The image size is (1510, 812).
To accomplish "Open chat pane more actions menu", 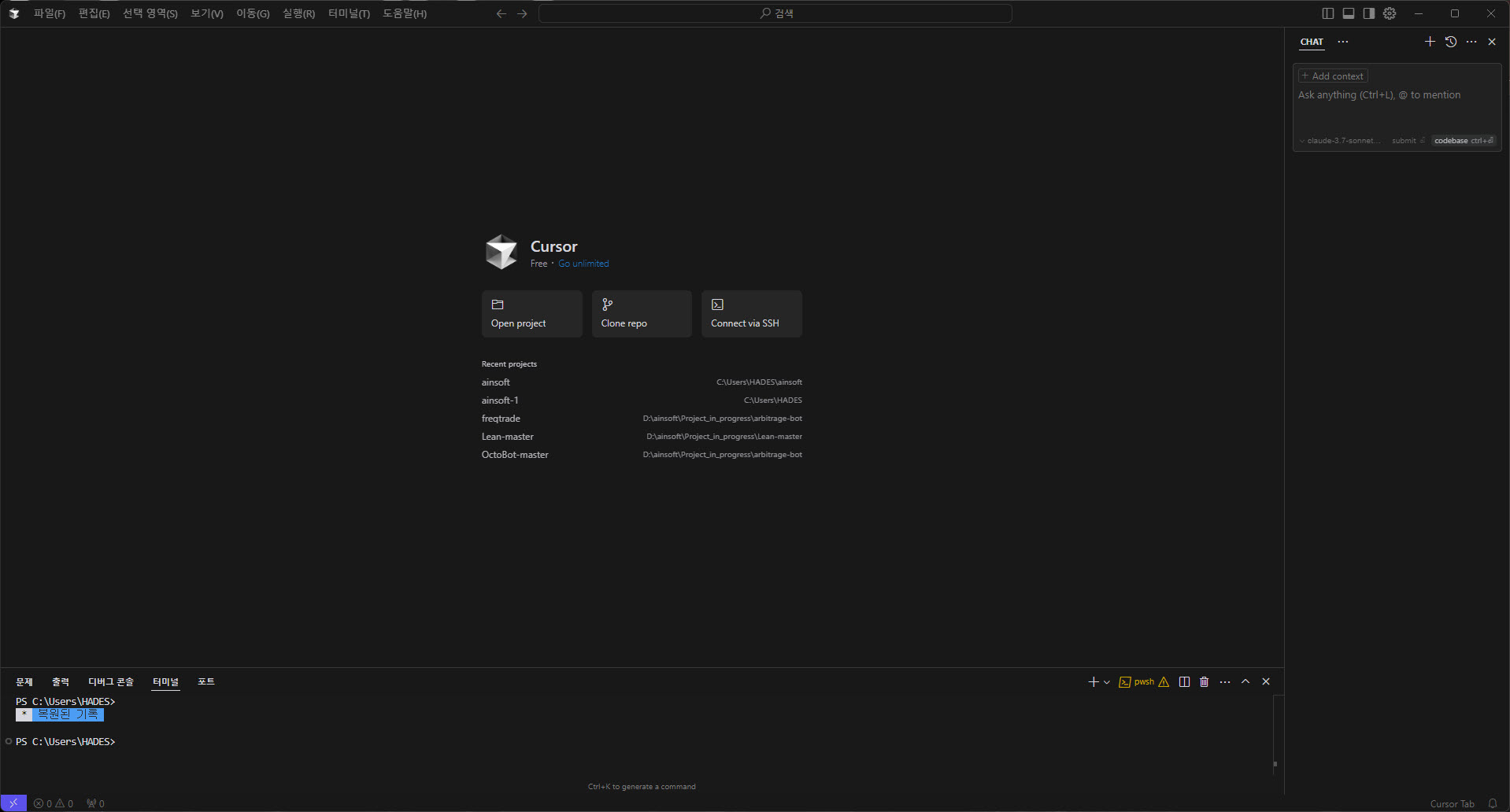I will [x=1471, y=42].
